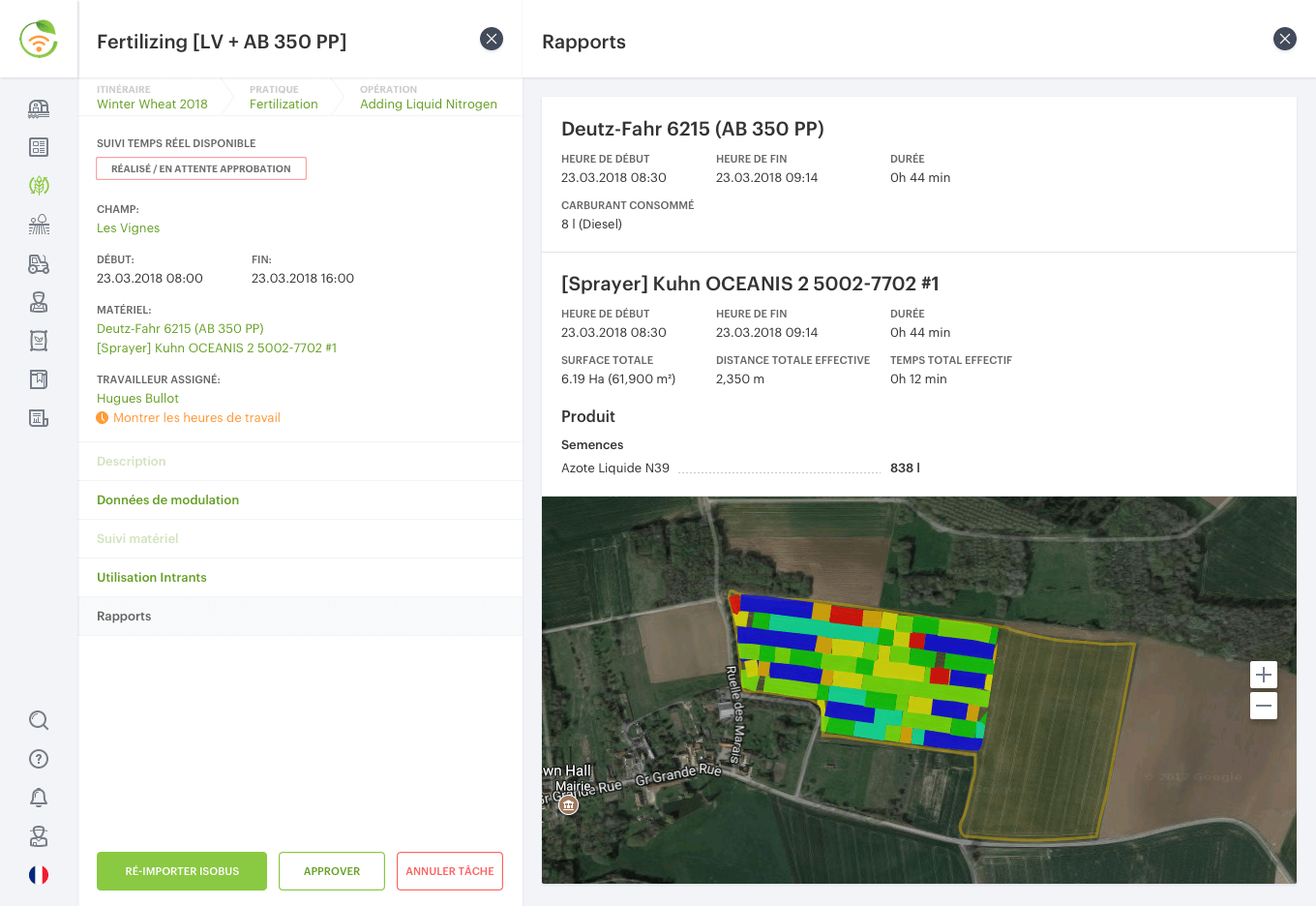Go to Fertilization breadcrumb step
Image resolution: width=1316 pixels, height=906 pixels.
pyautogui.click(x=284, y=105)
